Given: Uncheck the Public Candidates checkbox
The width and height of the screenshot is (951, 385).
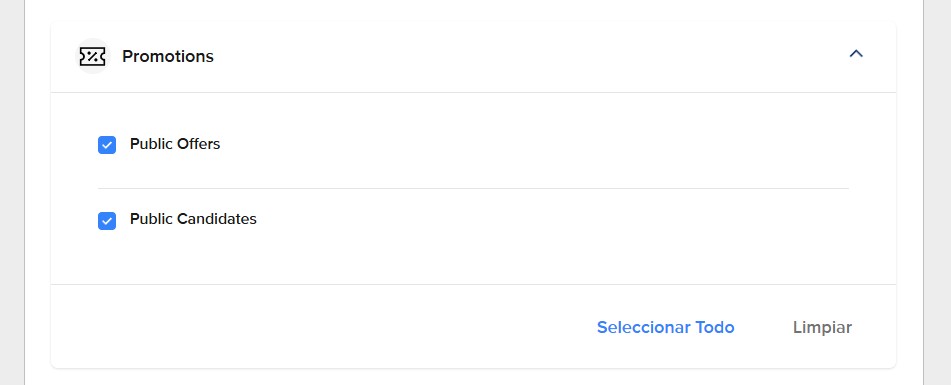Looking at the screenshot, I should tap(107, 221).
